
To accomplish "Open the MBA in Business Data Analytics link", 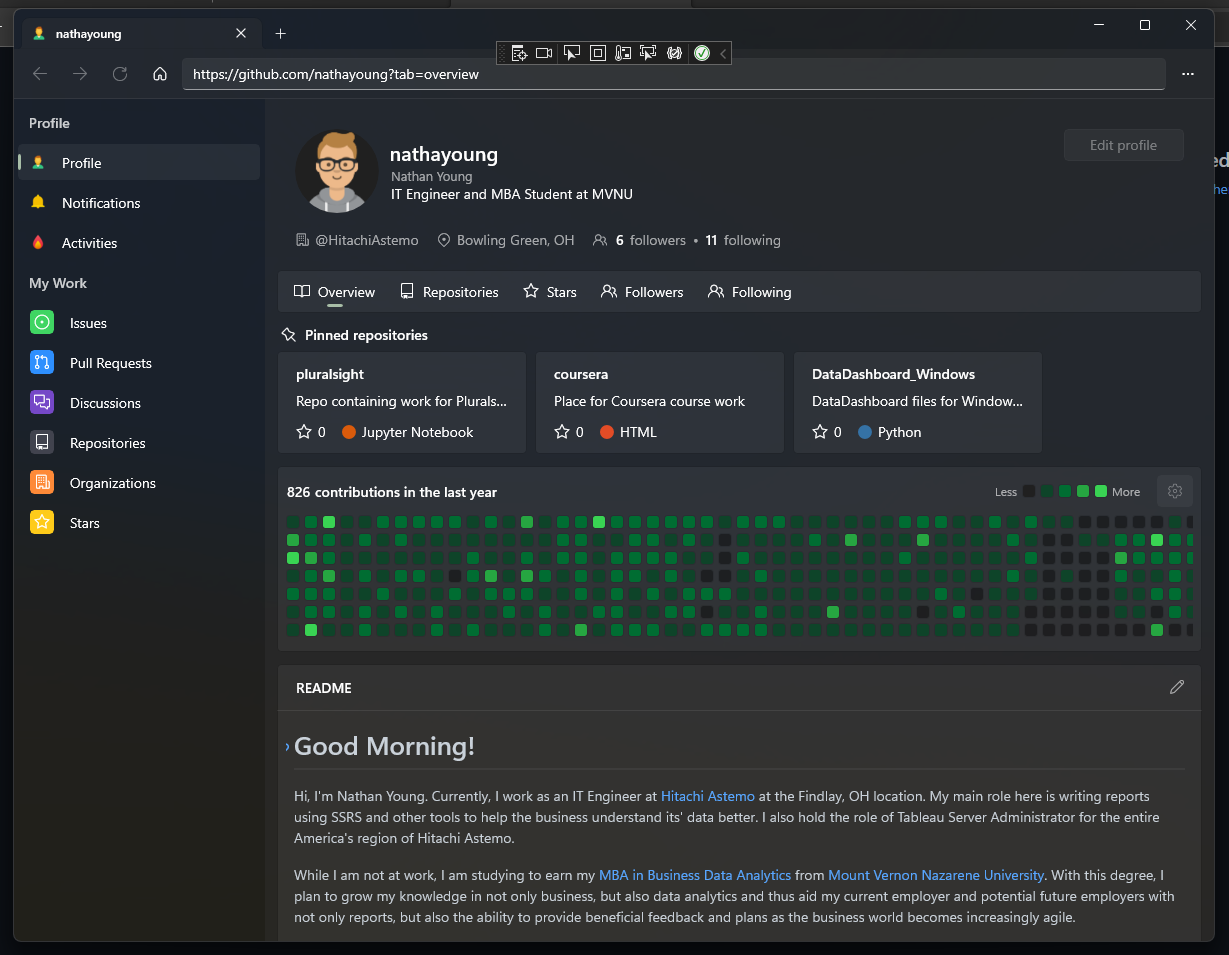I will click(x=695, y=875).
